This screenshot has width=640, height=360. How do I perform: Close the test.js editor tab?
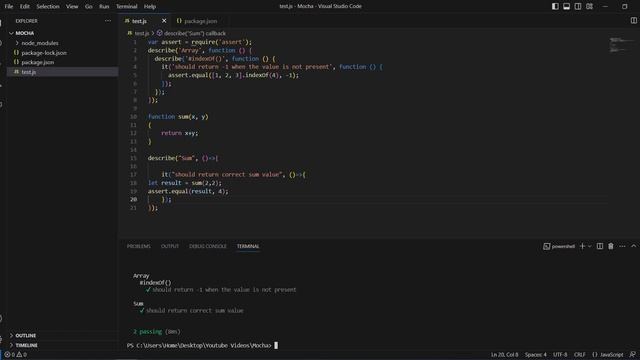tap(164, 21)
